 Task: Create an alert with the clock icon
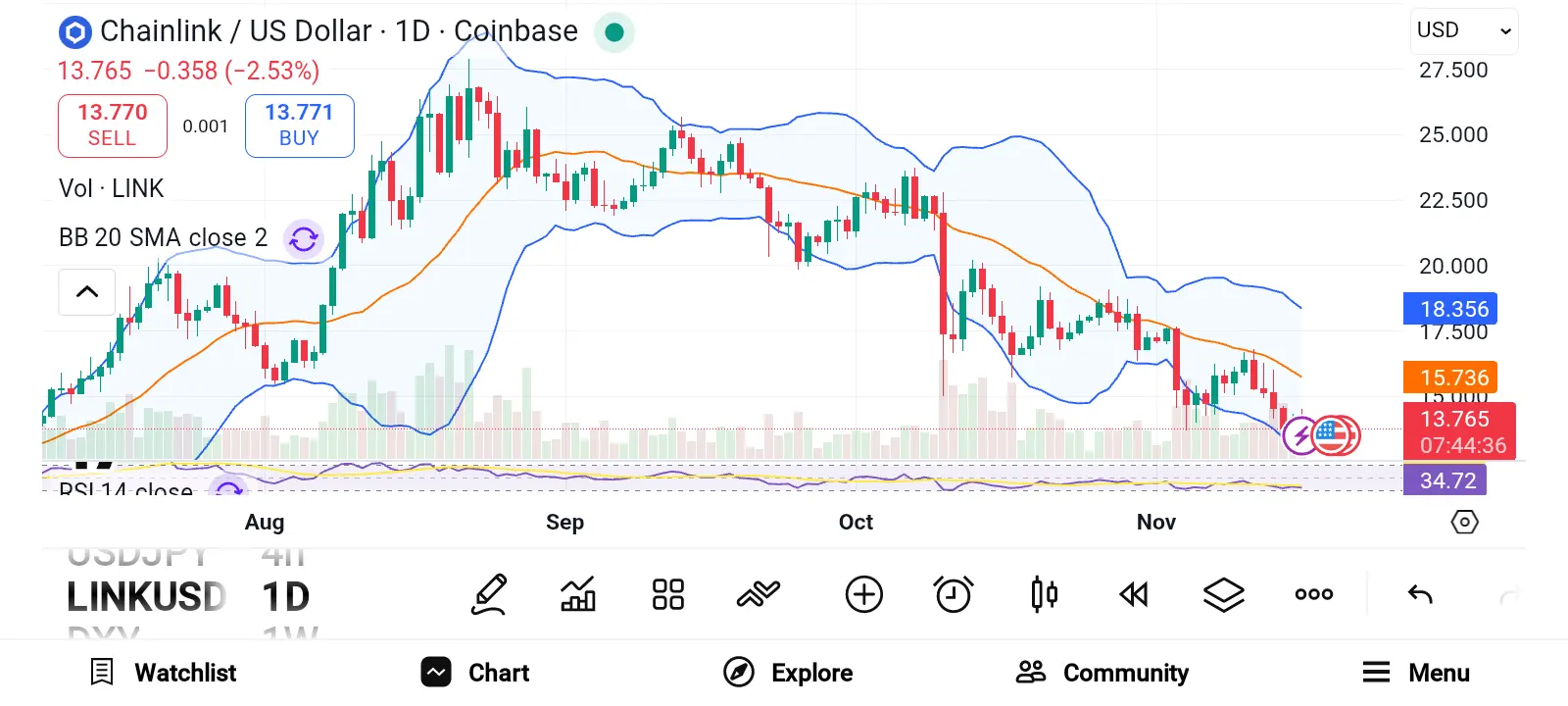[954, 593]
